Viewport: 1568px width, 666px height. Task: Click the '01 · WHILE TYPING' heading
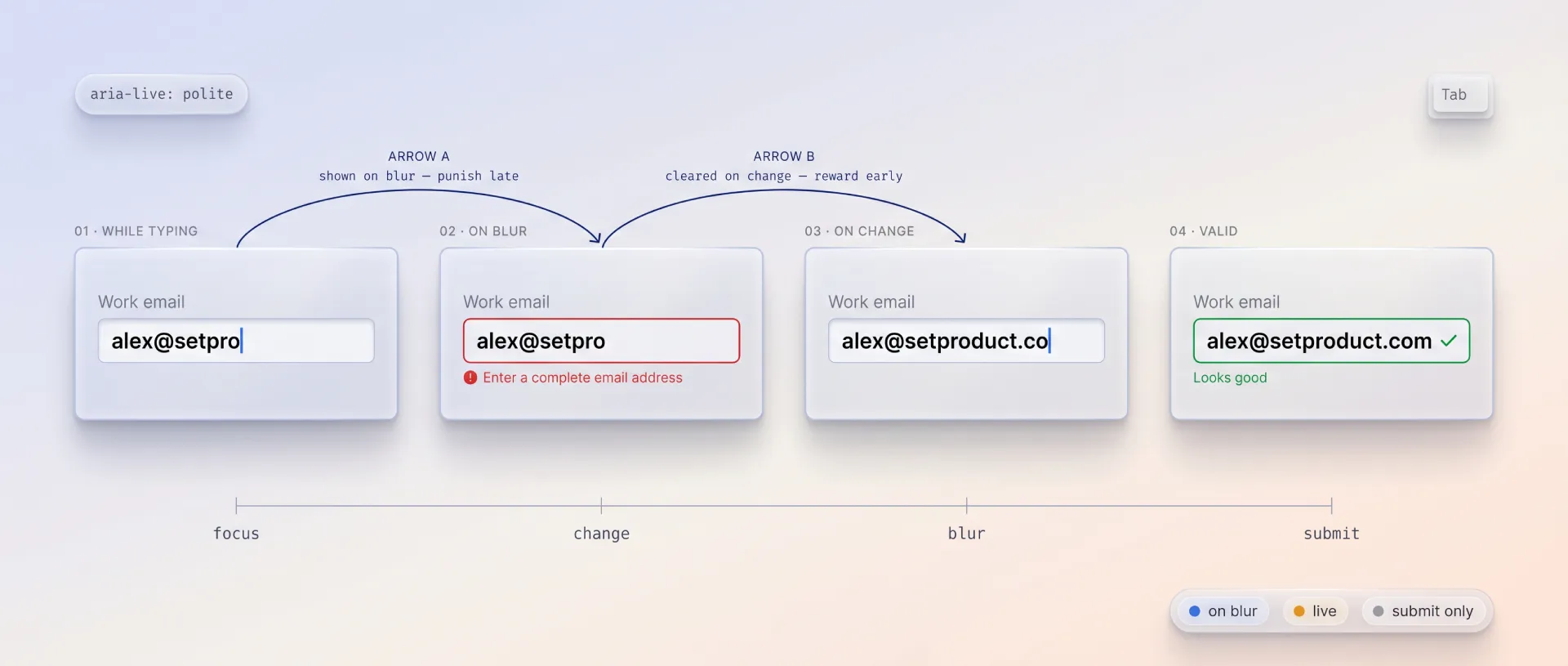coord(136,231)
